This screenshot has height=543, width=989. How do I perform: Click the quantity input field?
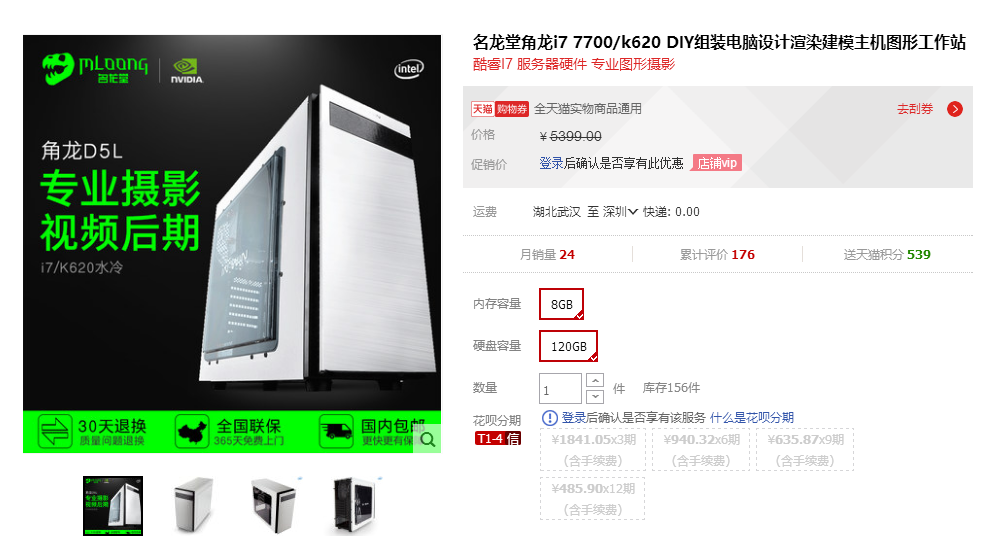[x=560, y=388]
